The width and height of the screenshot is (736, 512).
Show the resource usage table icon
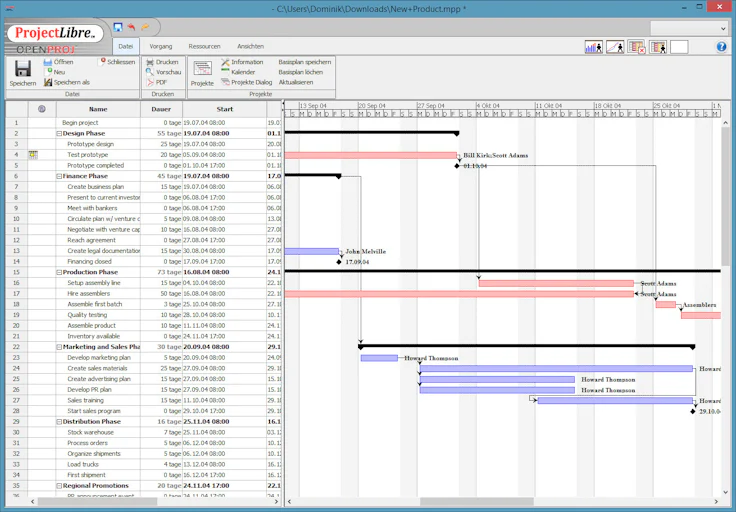point(658,47)
